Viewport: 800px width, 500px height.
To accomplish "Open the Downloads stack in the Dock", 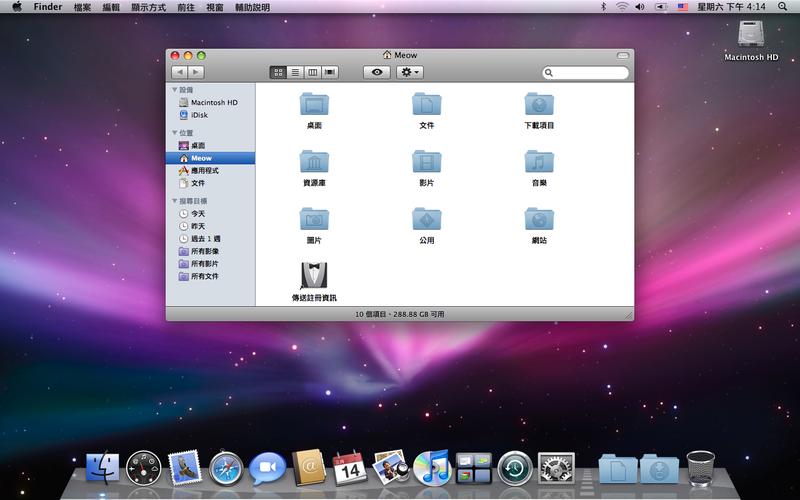I will tap(659, 469).
